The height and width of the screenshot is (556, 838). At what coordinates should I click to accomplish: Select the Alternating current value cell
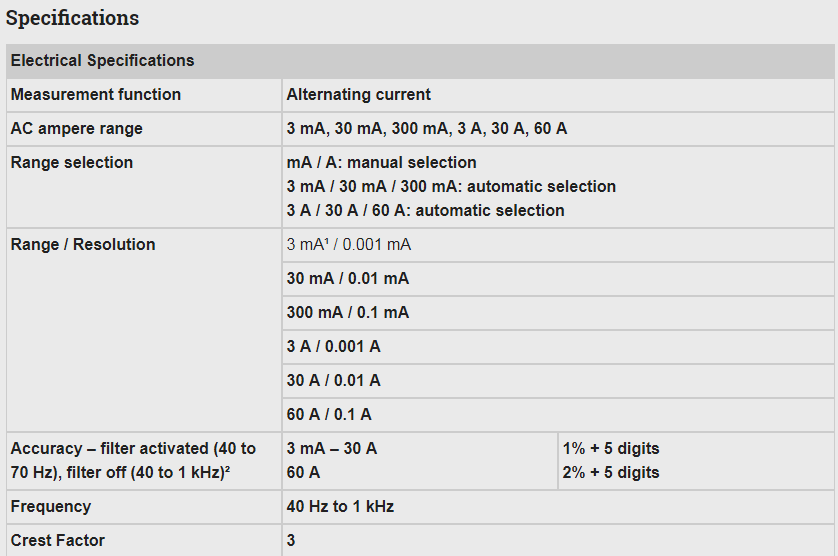pos(358,94)
